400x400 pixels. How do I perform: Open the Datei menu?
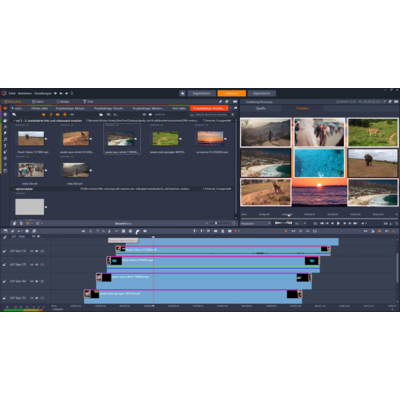[12, 93]
